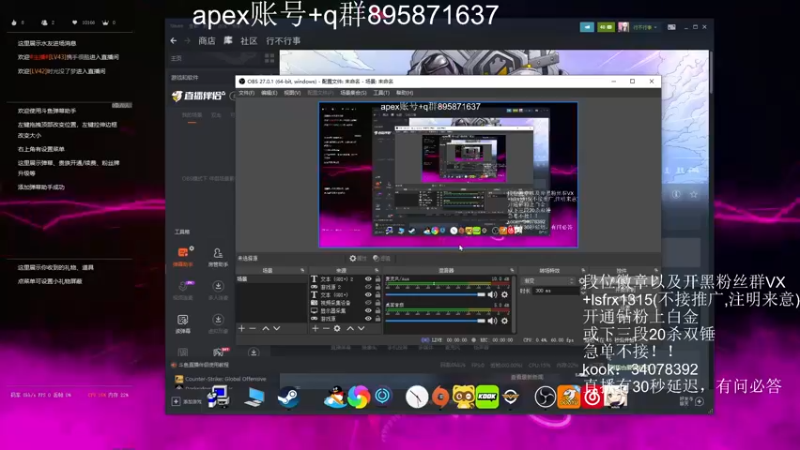Image resolution: width=800 pixels, height=450 pixels.
Task: Adjust second mixer channel volume slider
Action: [x=435, y=321]
